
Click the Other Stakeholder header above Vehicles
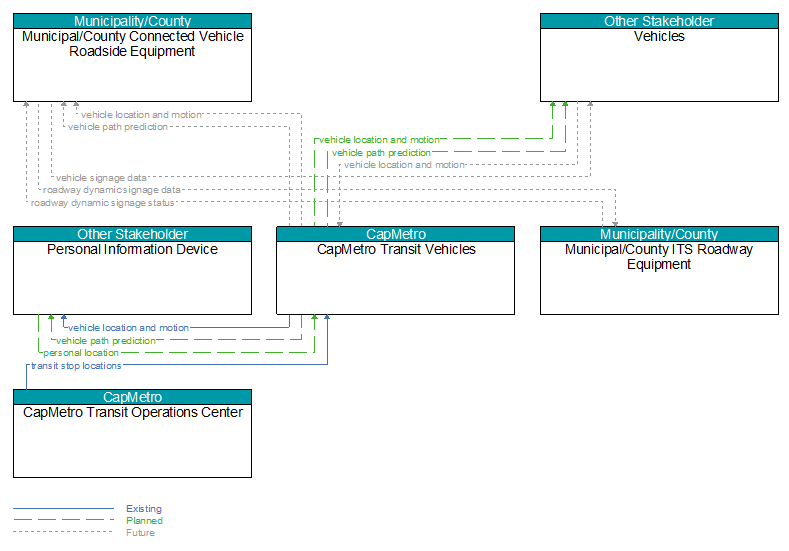[659, 21]
